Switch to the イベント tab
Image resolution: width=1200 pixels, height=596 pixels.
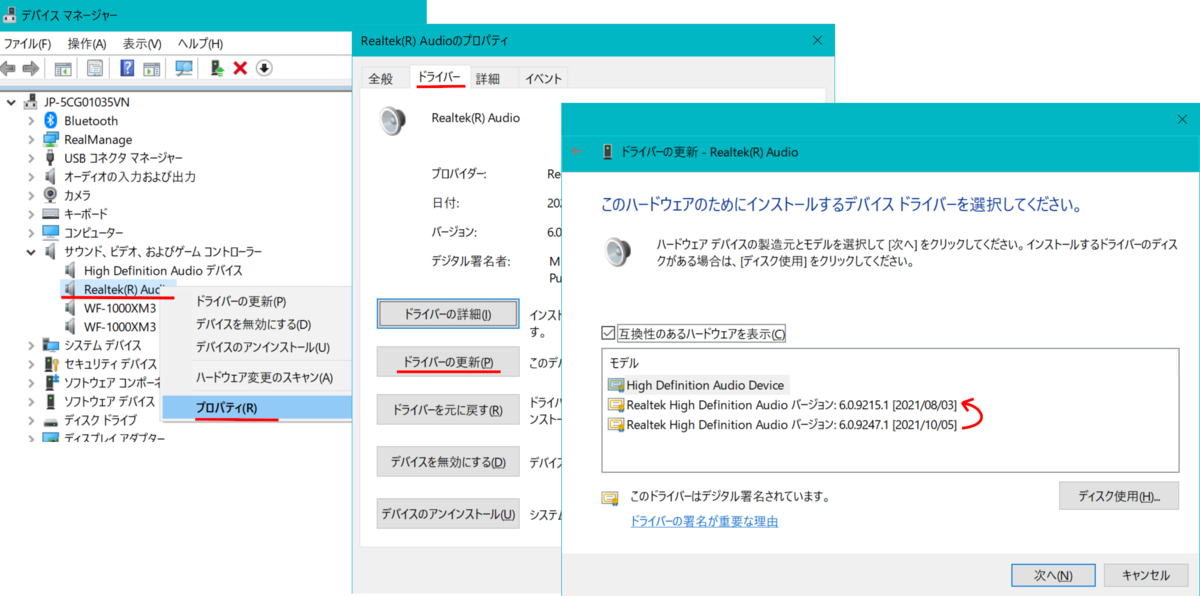(543, 78)
